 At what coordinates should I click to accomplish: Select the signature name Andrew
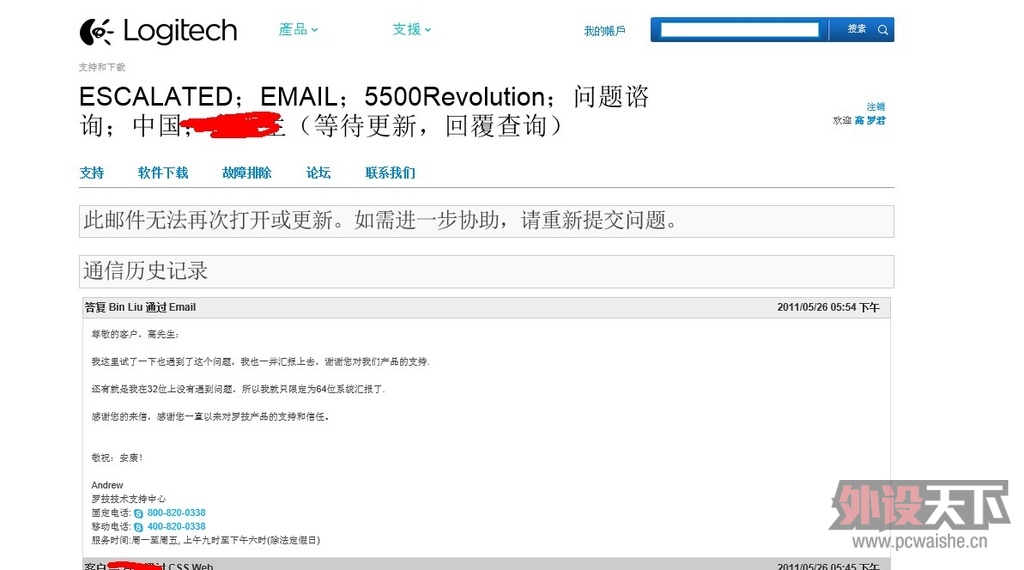coord(107,485)
